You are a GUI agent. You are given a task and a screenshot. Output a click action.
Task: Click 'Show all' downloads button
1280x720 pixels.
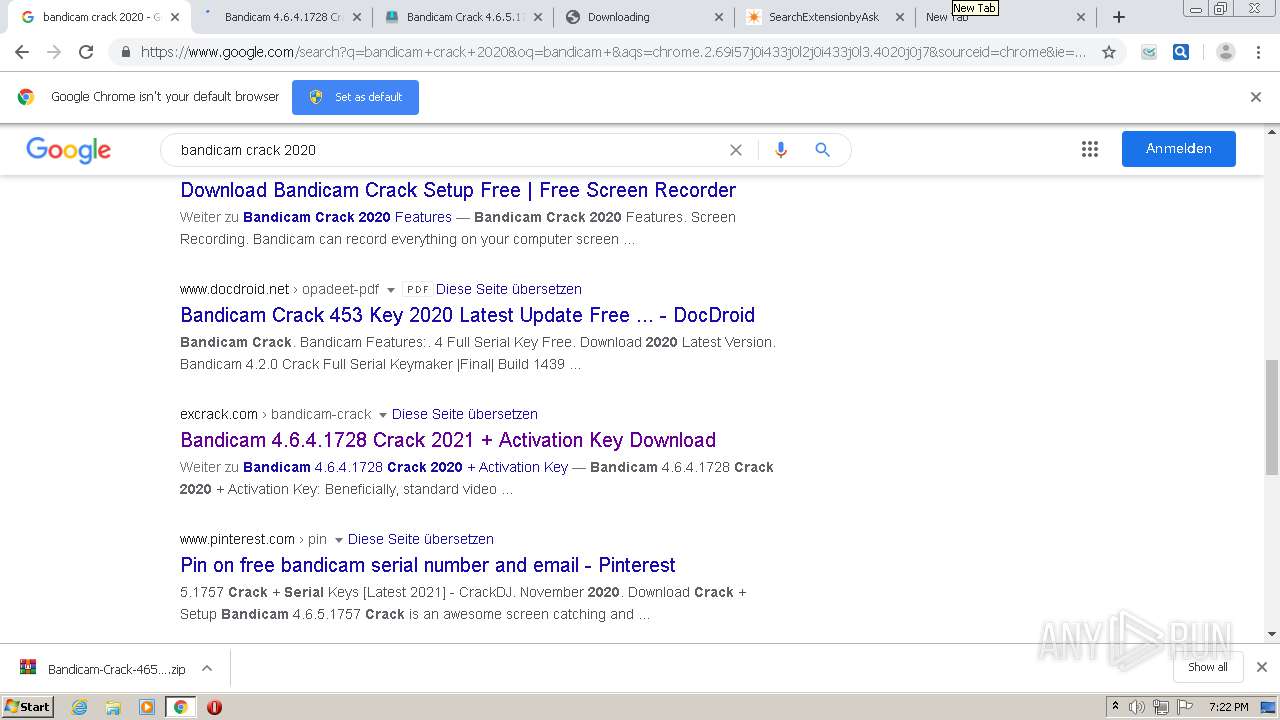[x=1207, y=667]
